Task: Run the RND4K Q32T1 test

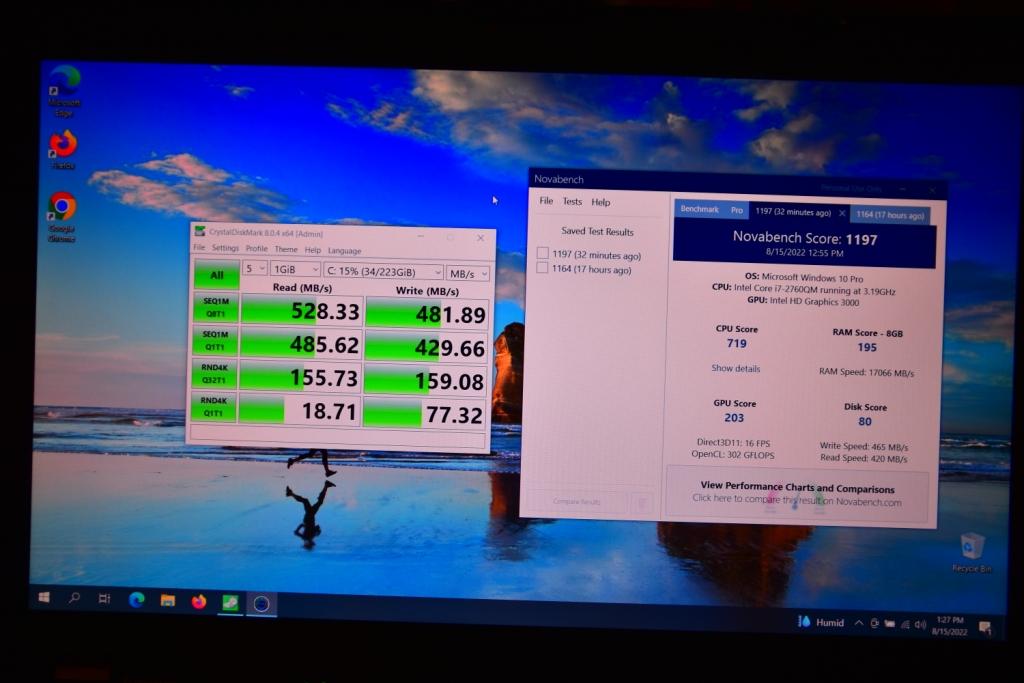Action: 214,374
